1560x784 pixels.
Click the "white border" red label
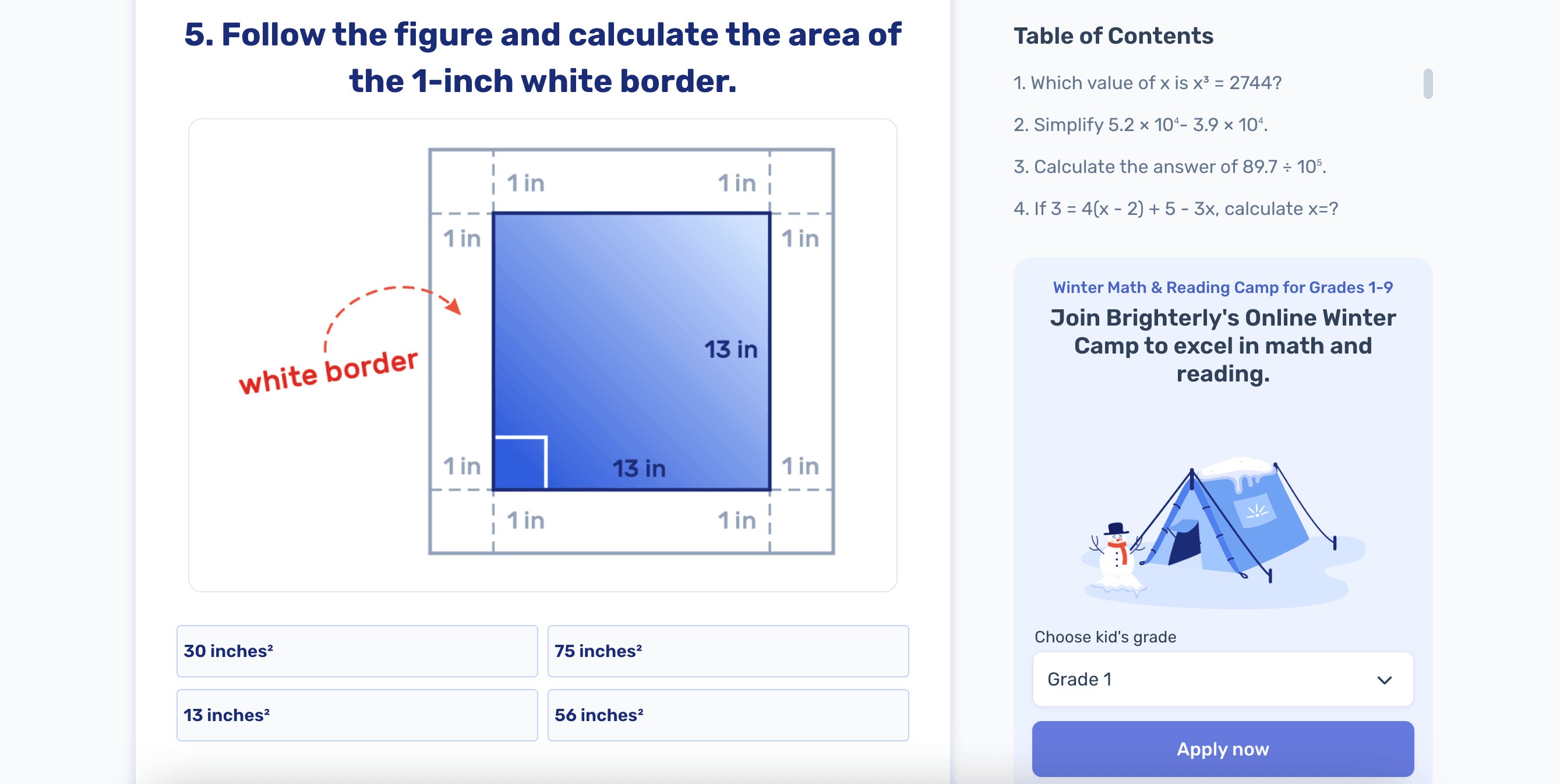(329, 373)
